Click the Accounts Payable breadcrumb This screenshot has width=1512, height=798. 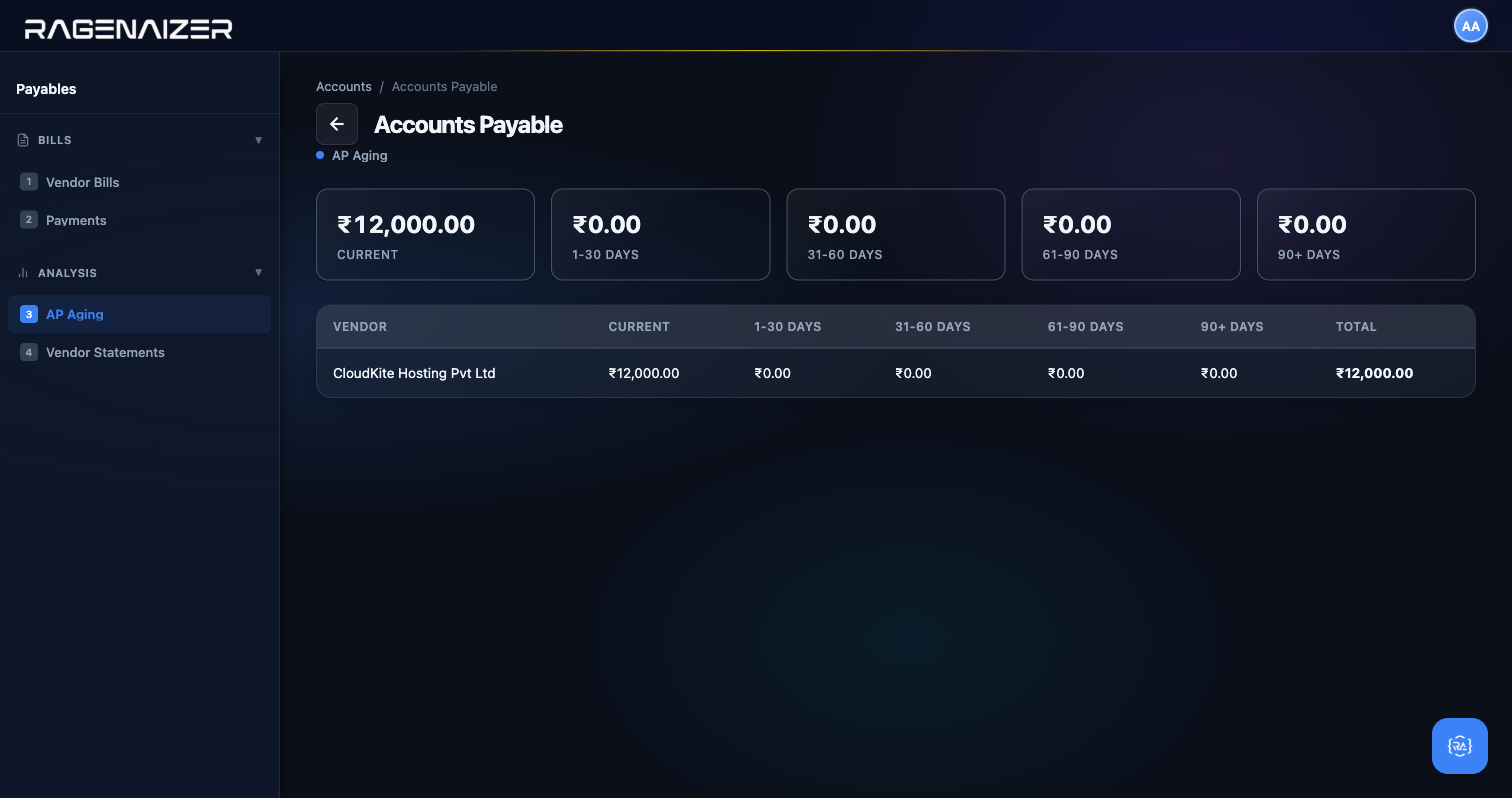coord(444,87)
